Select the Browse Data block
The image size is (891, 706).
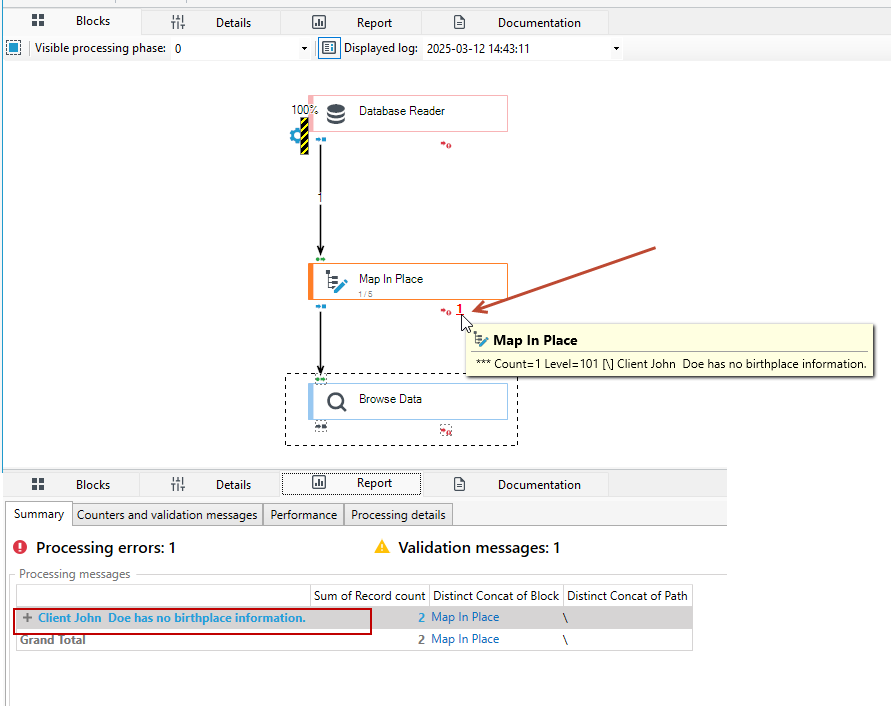pos(408,401)
